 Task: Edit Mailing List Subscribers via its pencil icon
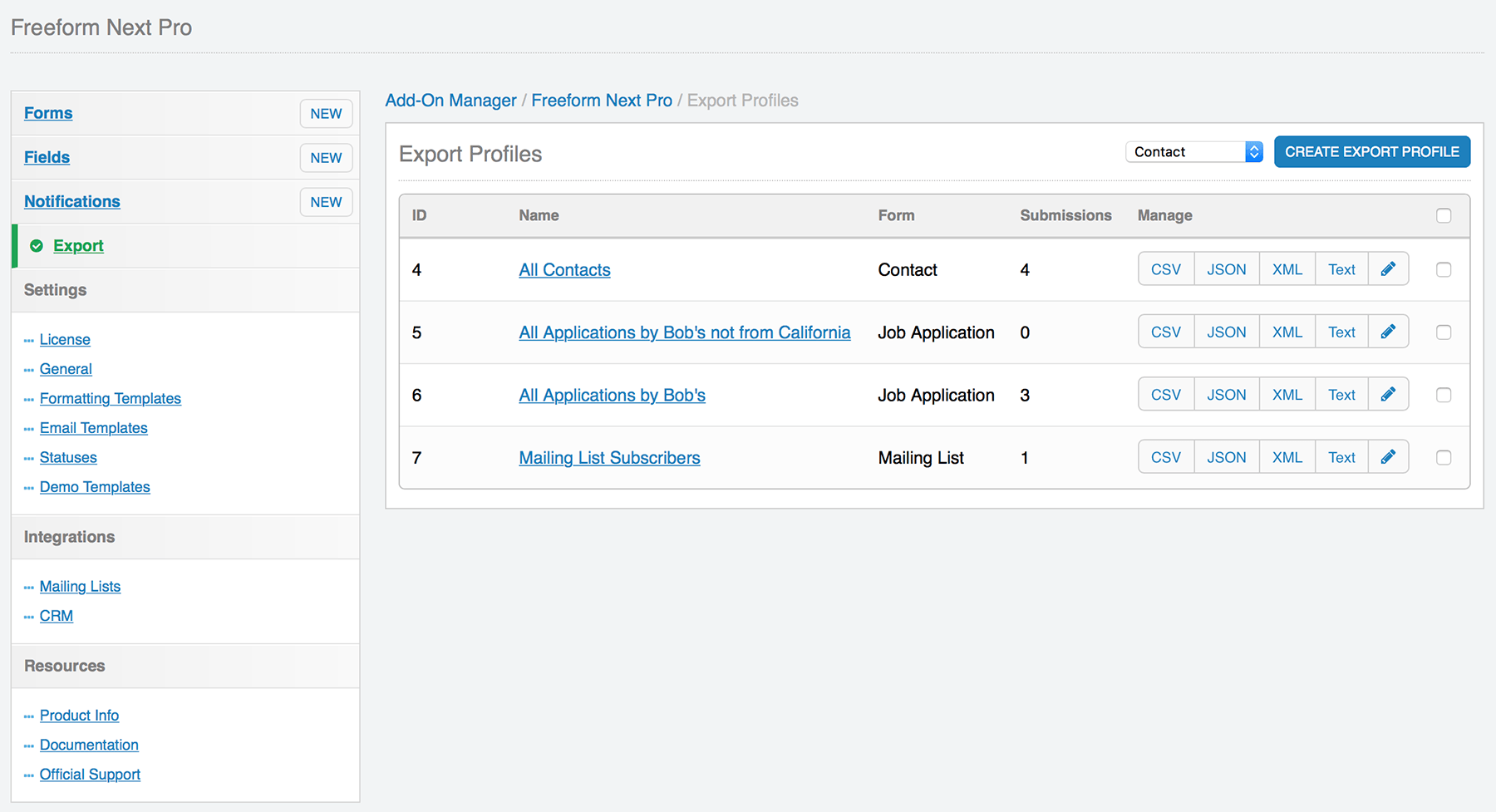[x=1388, y=456]
